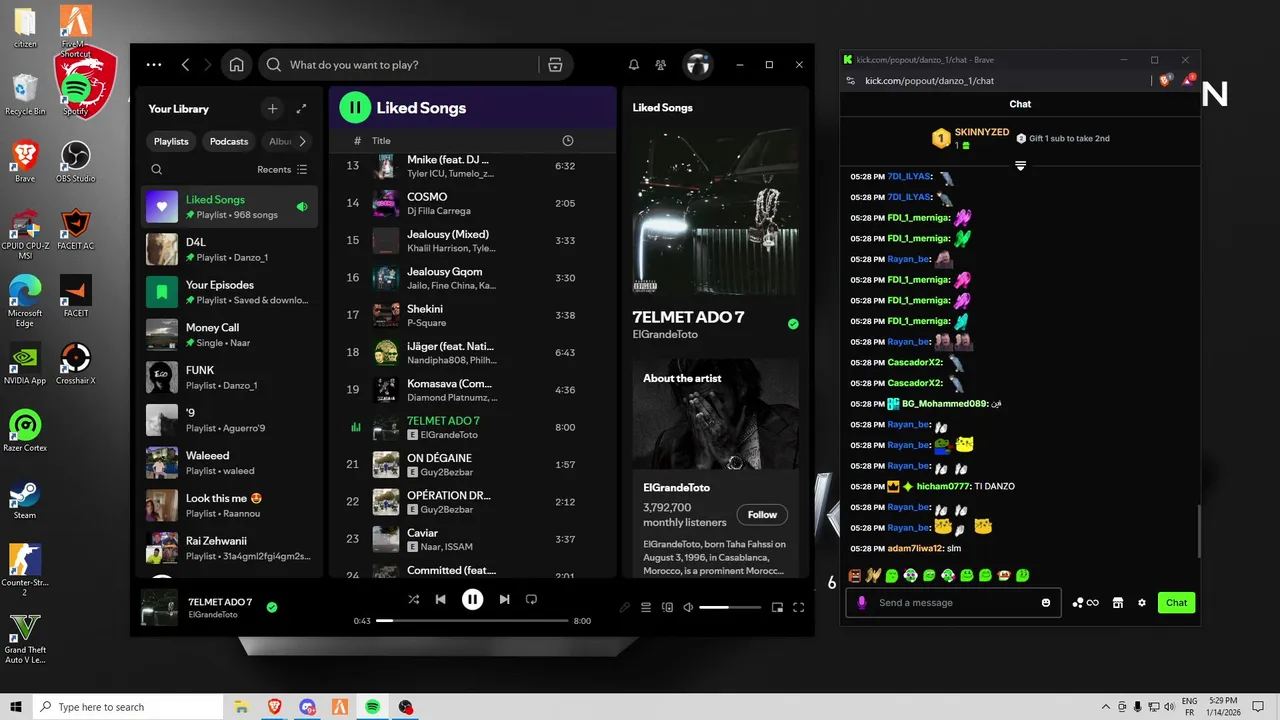Click Spotify icon in the Windows taskbar
Image resolution: width=1280 pixels, height=720 pixels.
372,707
